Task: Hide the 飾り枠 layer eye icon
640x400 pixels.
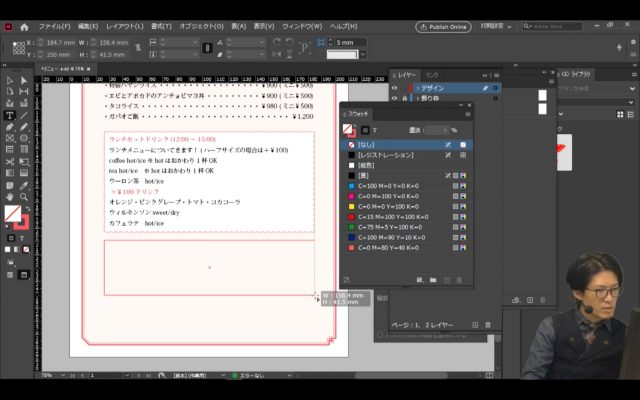Action: (x=394, y=98)
